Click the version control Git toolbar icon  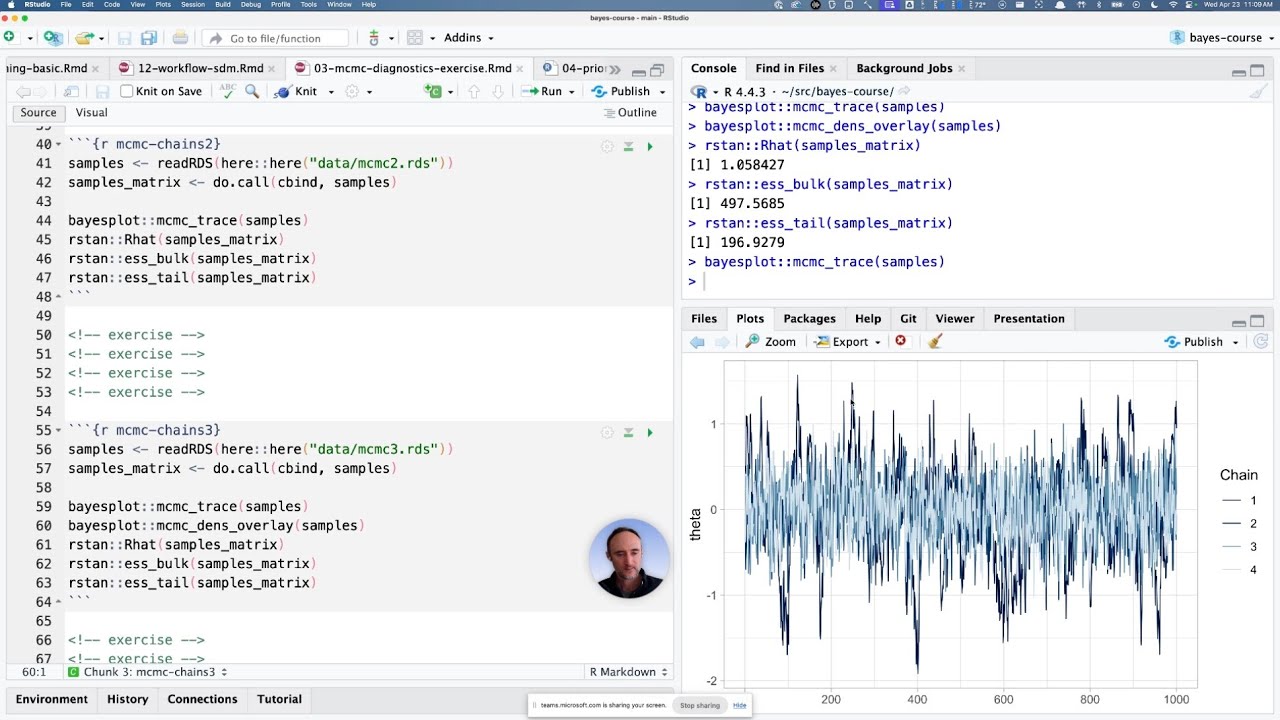[374, 38]
